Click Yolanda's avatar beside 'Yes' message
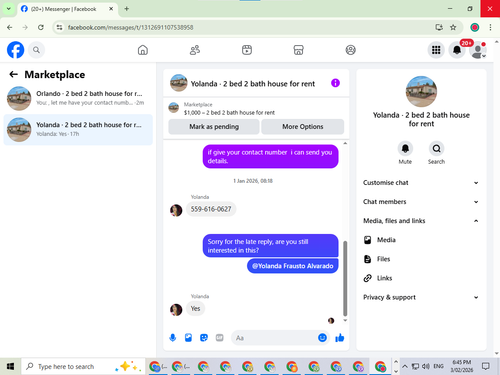The height and width of the screenshot is (375, 500). (176, 310)
